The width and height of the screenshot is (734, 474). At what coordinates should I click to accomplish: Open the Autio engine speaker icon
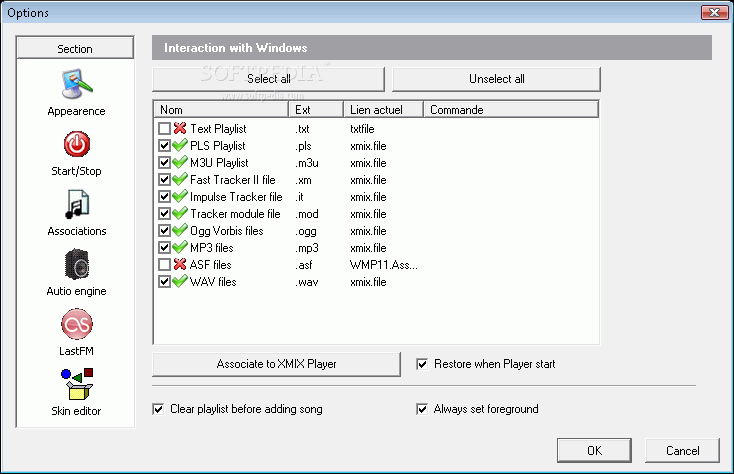click(77, 264)
